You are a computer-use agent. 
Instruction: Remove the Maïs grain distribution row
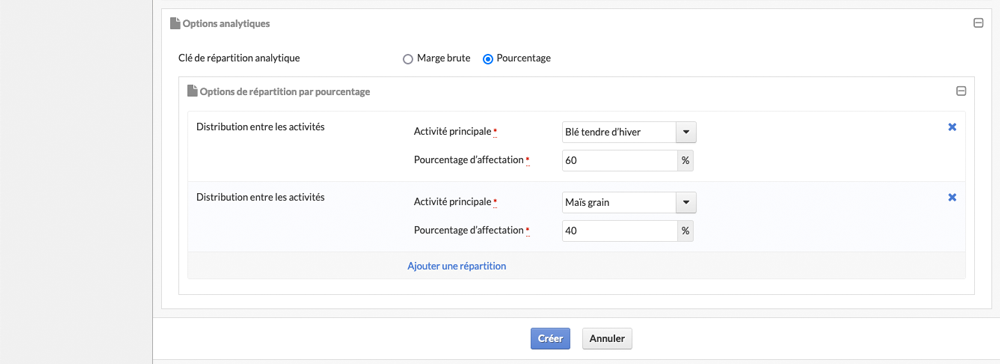pos(952,198)
